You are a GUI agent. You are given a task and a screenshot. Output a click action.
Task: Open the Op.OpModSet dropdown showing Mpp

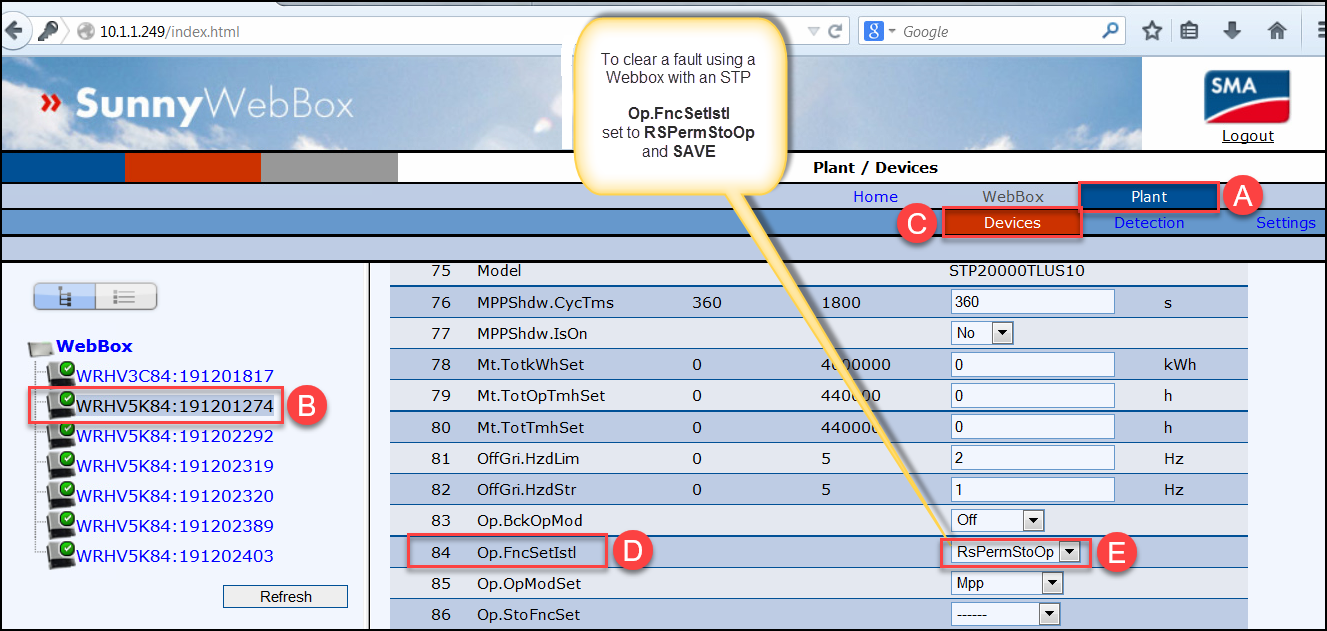pos(1052,582)
